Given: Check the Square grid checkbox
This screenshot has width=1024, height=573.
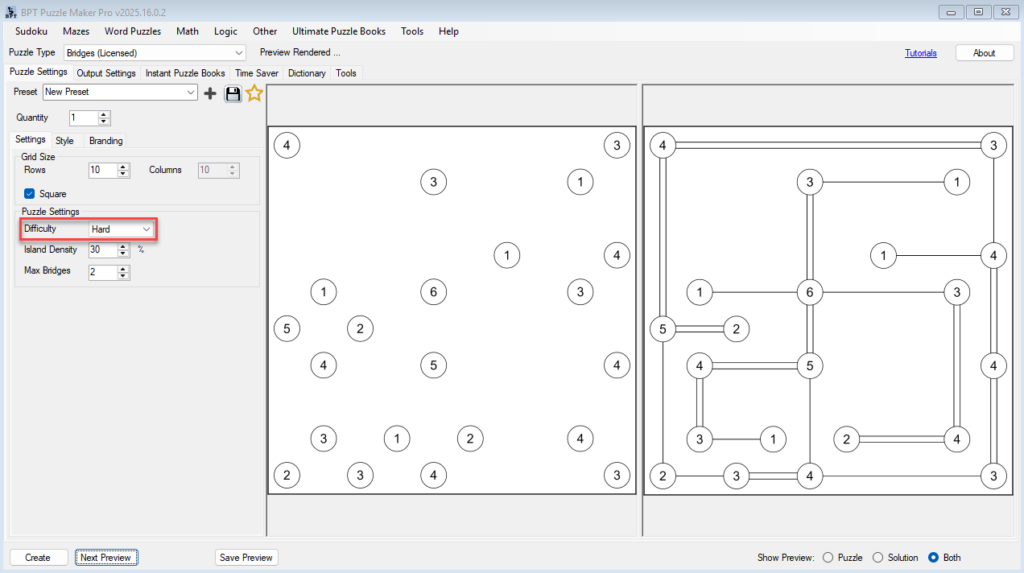Looking at the screenshot, I should tap(30, 194).
